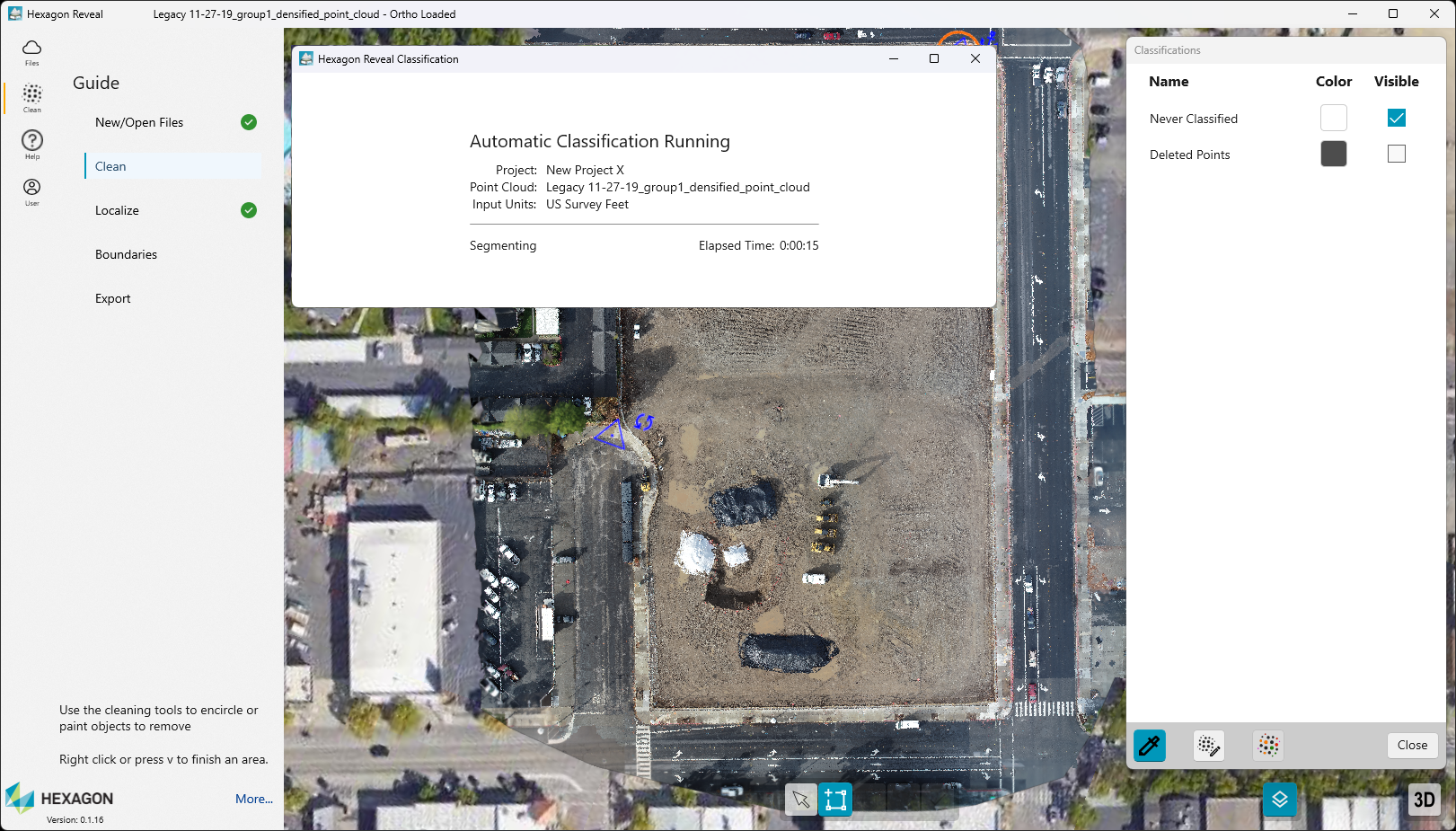
Task: Switch to 3D view
Action: [1424, 800]
